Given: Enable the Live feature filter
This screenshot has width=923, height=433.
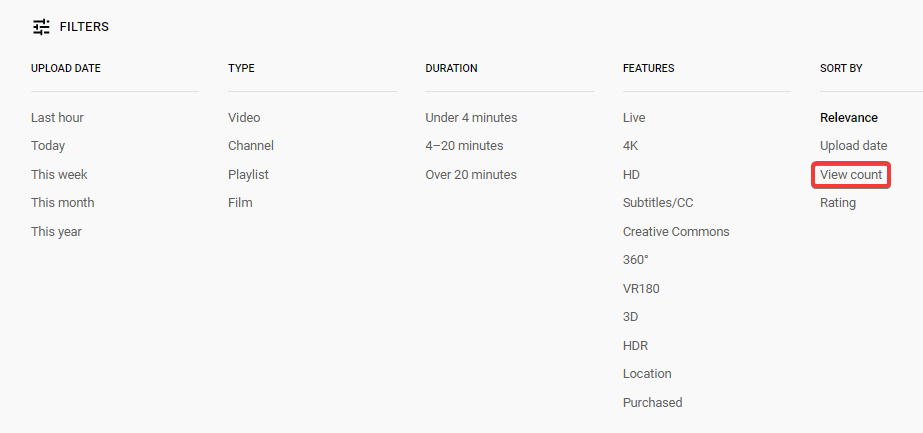Looking at the screenshot, I should (634, 117).
